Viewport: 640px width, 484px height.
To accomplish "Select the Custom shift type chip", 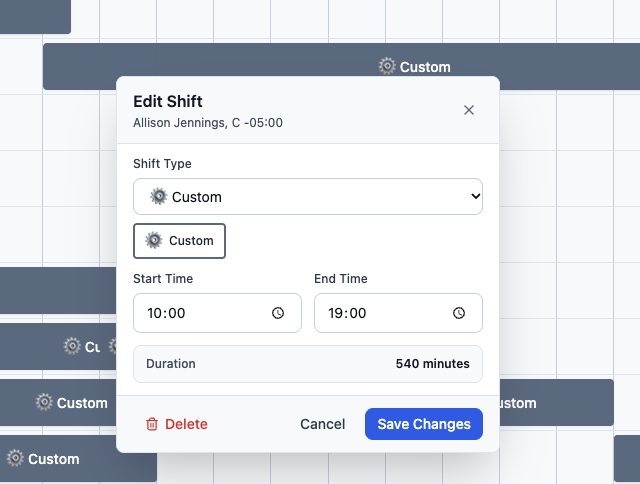I will (179, 241).
